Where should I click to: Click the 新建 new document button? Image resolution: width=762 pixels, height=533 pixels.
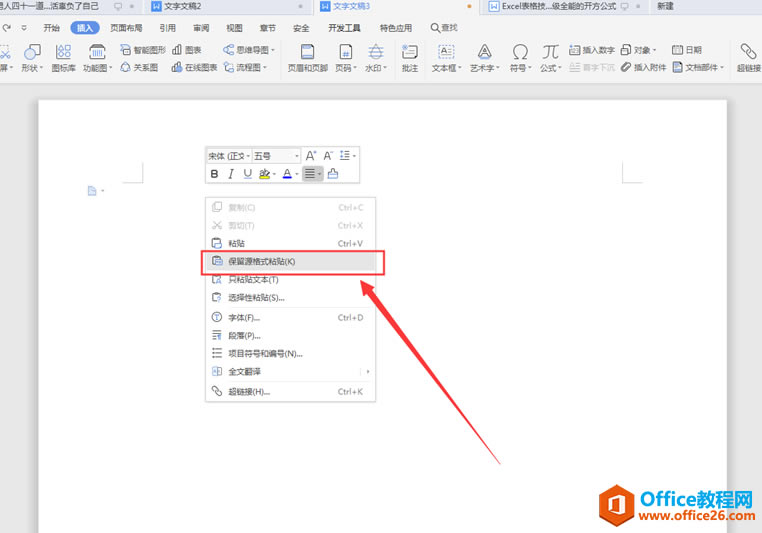pos(665,6)
